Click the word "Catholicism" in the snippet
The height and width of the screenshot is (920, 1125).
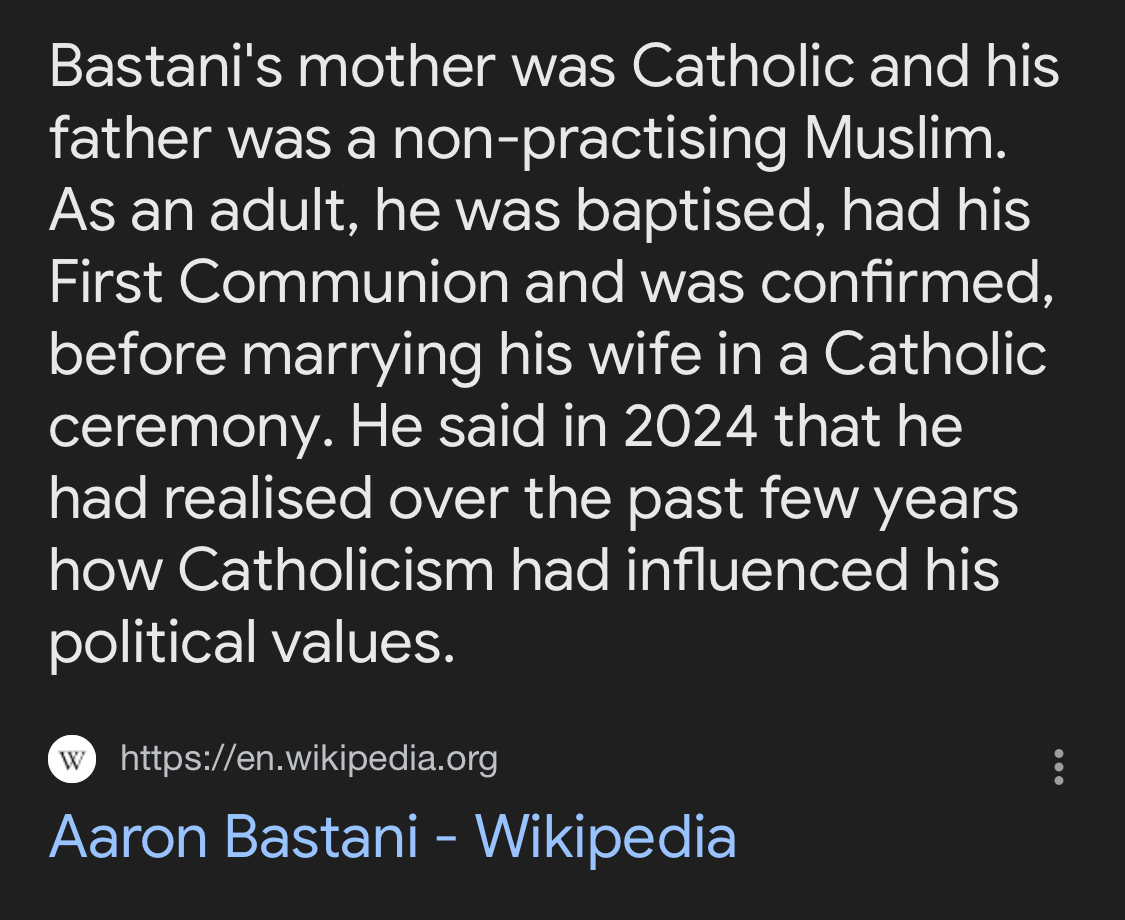337,570
